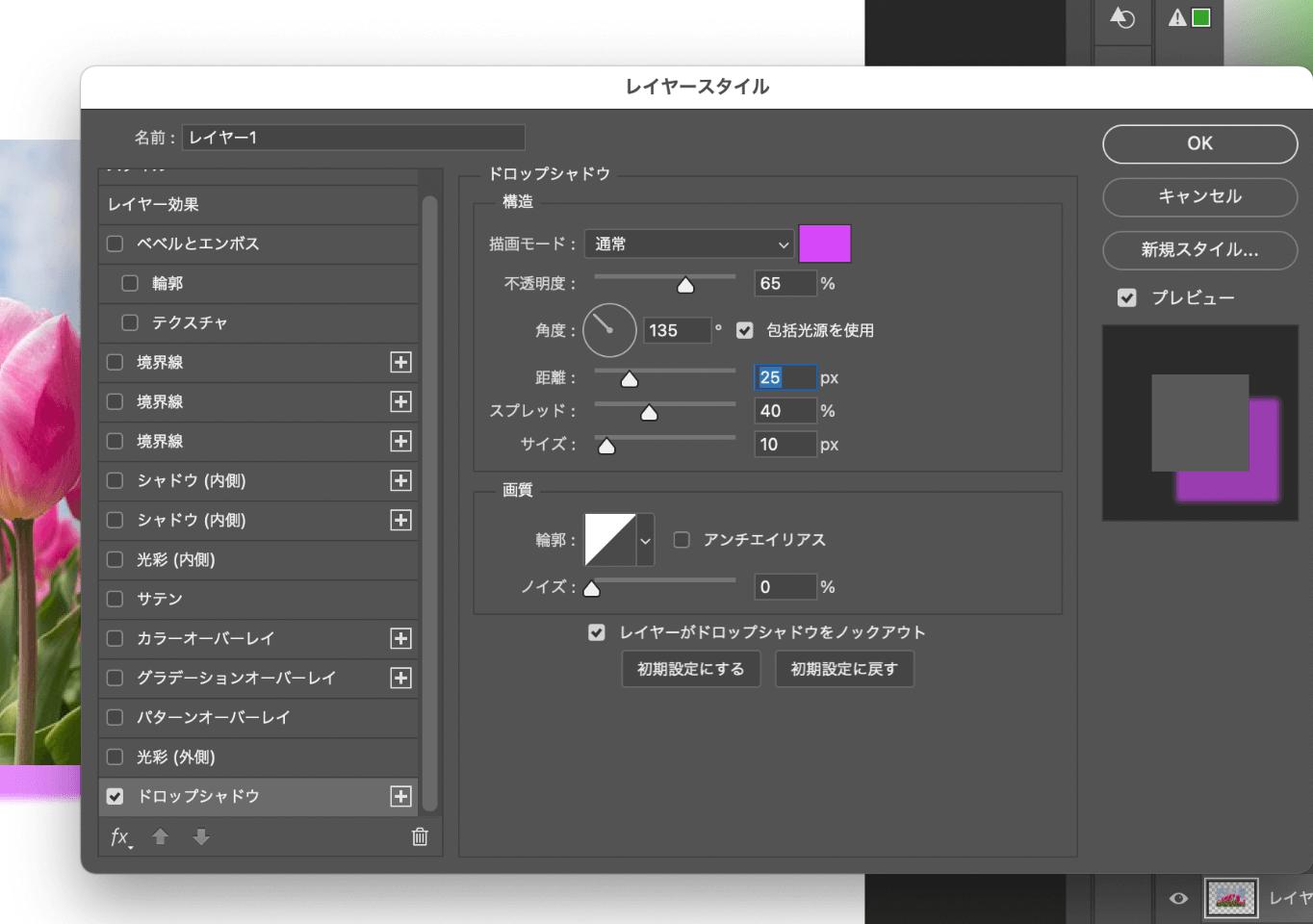Image resolution: width=1313 pixels, height=924 pixels.
Task: Click the move effect up arrow
Action: pyautogui.click(x=161, y=837)
